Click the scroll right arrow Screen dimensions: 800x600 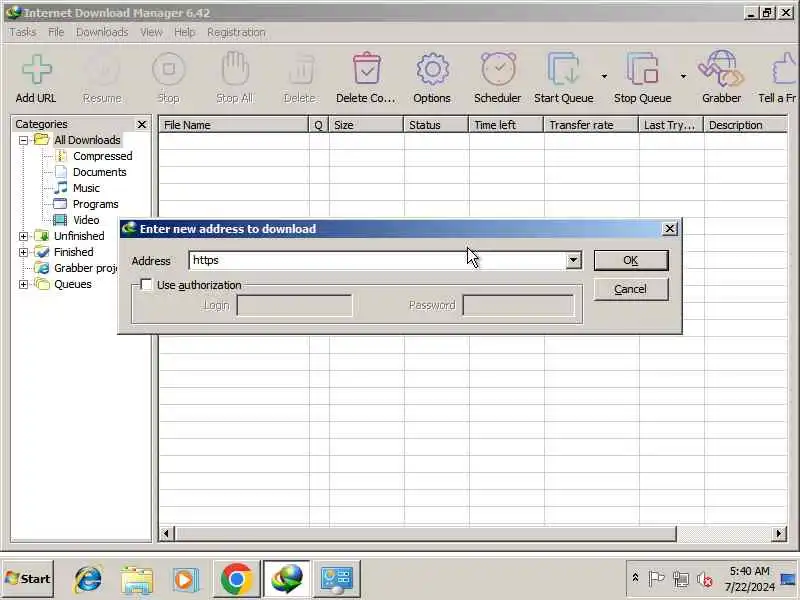point(779,534)
